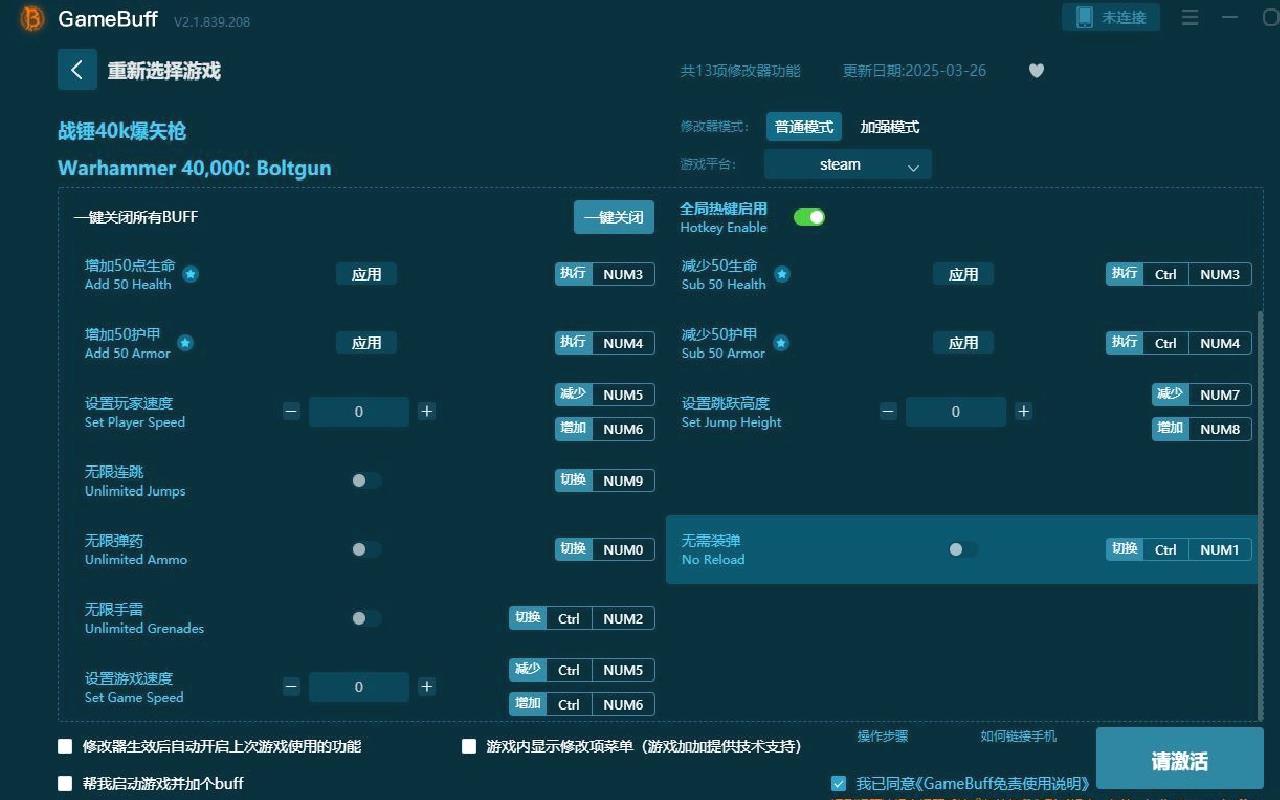Decrease game speed with minus button
This screenshot has height=800, width=1280.
click(291, 686)
